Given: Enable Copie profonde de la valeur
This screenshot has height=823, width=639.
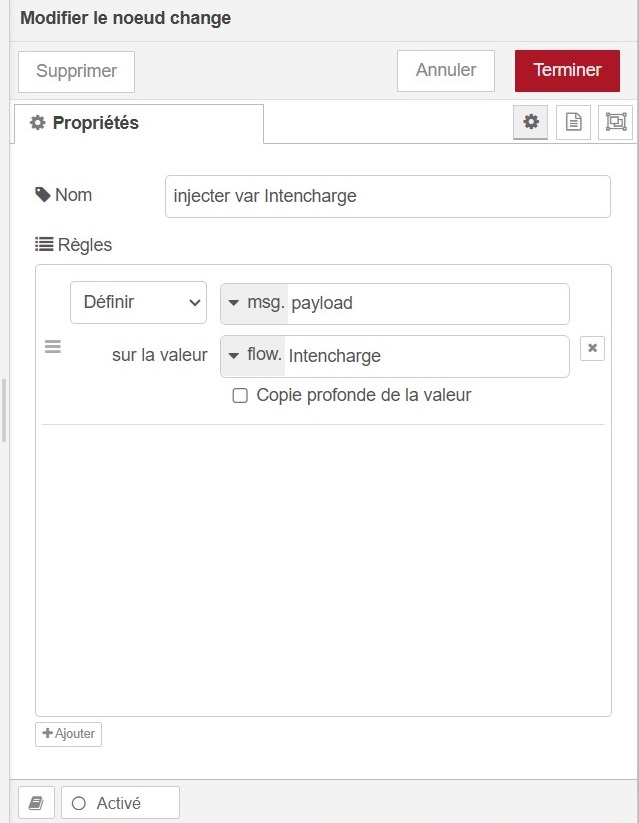Looking at the screenshot, I should tap(240, 395).
